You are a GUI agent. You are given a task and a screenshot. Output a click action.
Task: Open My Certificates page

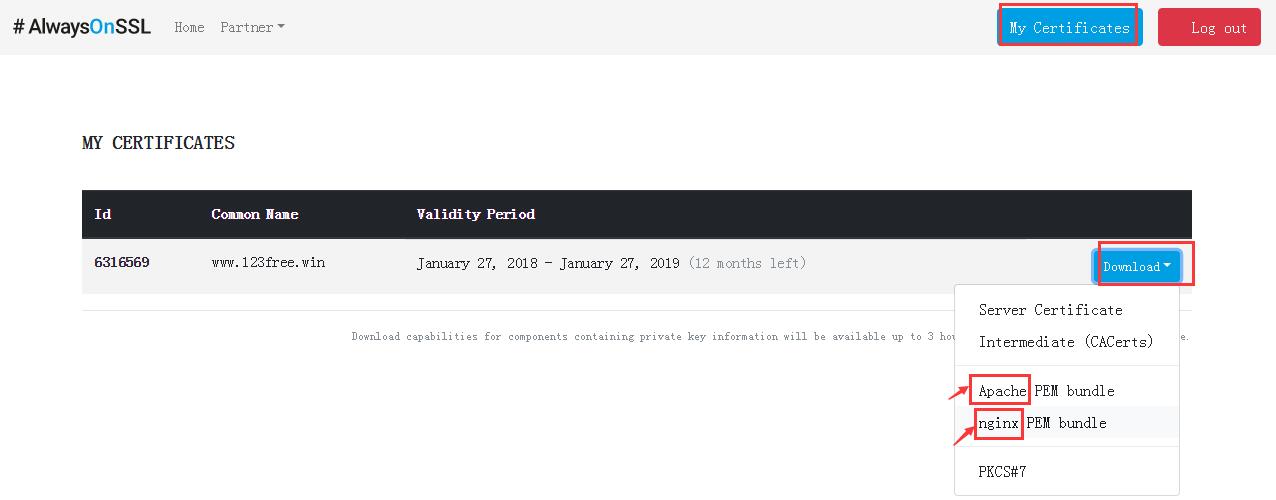click(x=1069, y=27)
